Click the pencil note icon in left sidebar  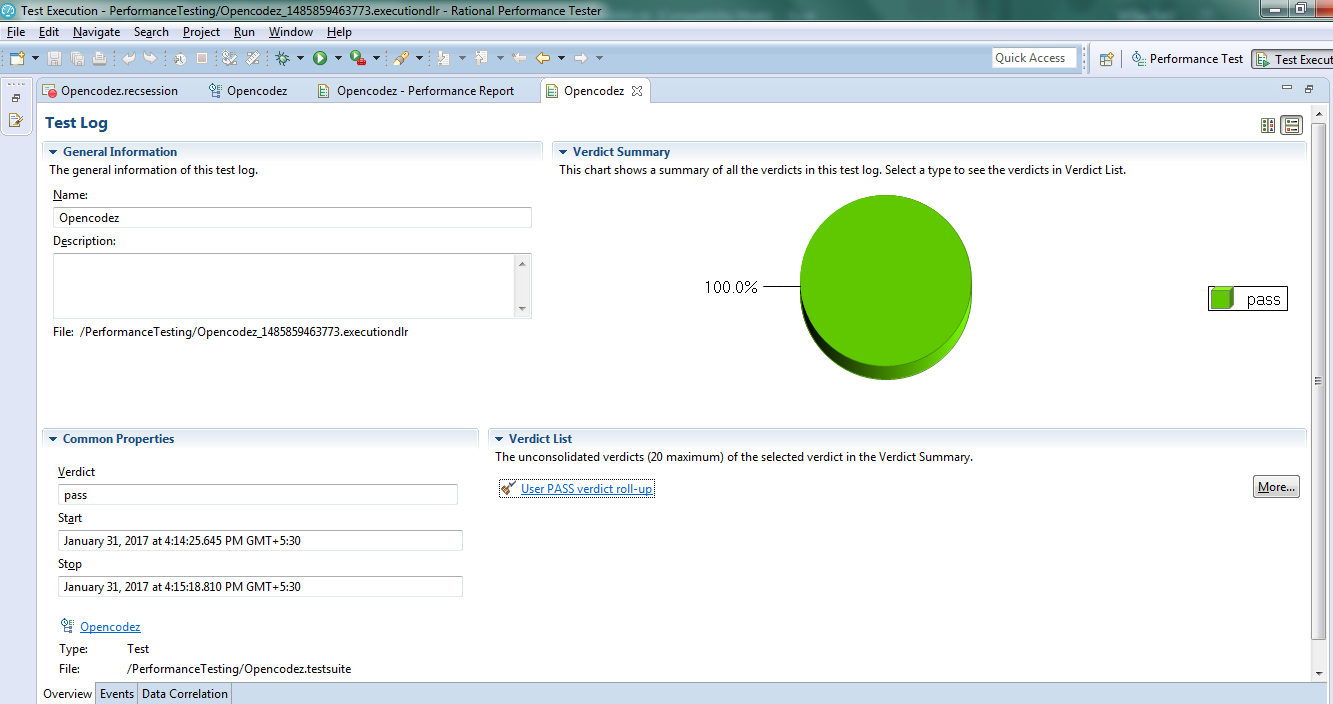[x=16, y=120]
